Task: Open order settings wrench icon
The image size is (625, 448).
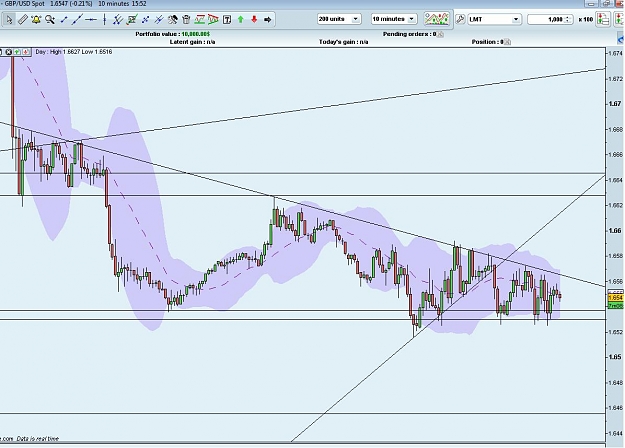Action: pyautogui.click(x=460, y=19)
